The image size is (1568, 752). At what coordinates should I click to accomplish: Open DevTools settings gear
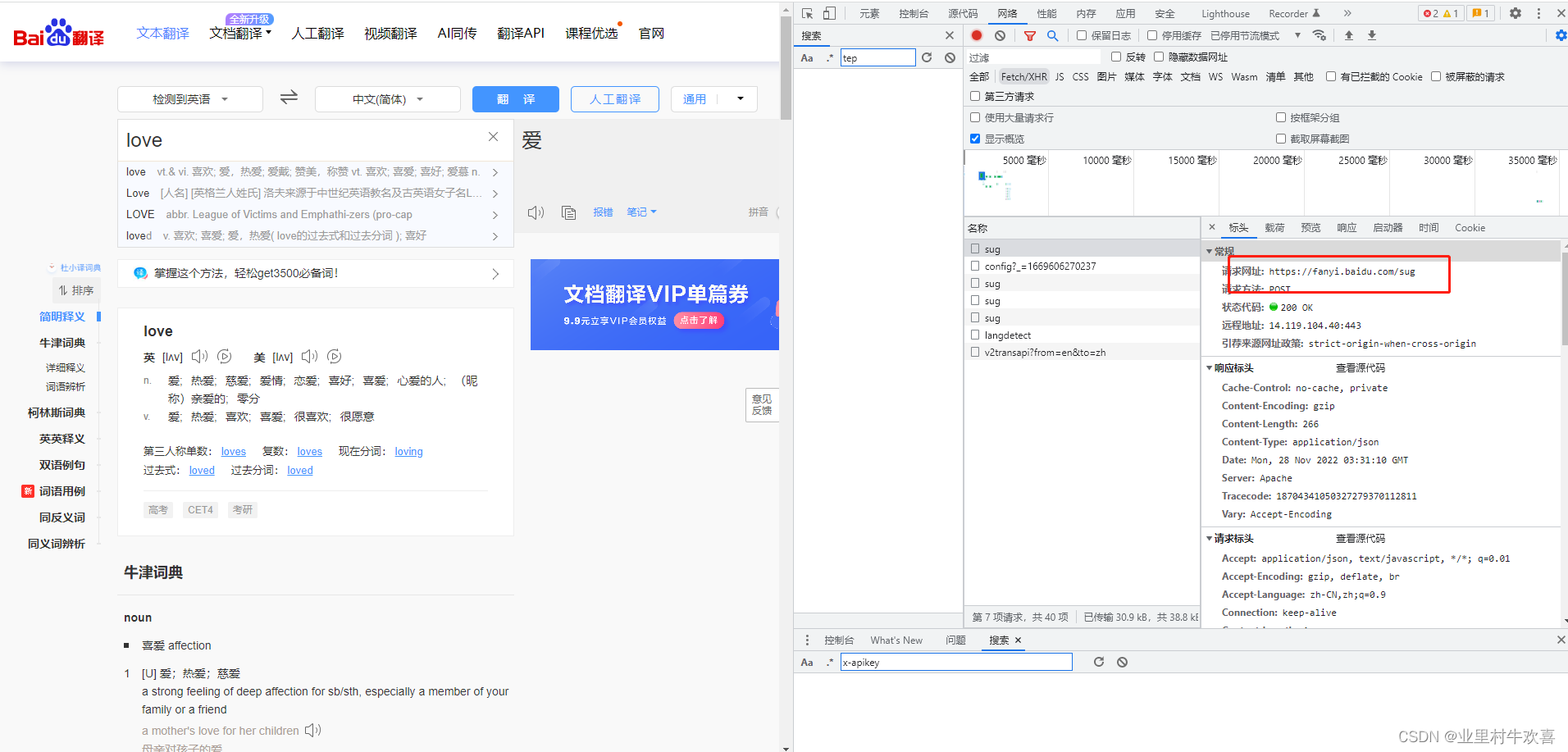(x=1516, y=13)
